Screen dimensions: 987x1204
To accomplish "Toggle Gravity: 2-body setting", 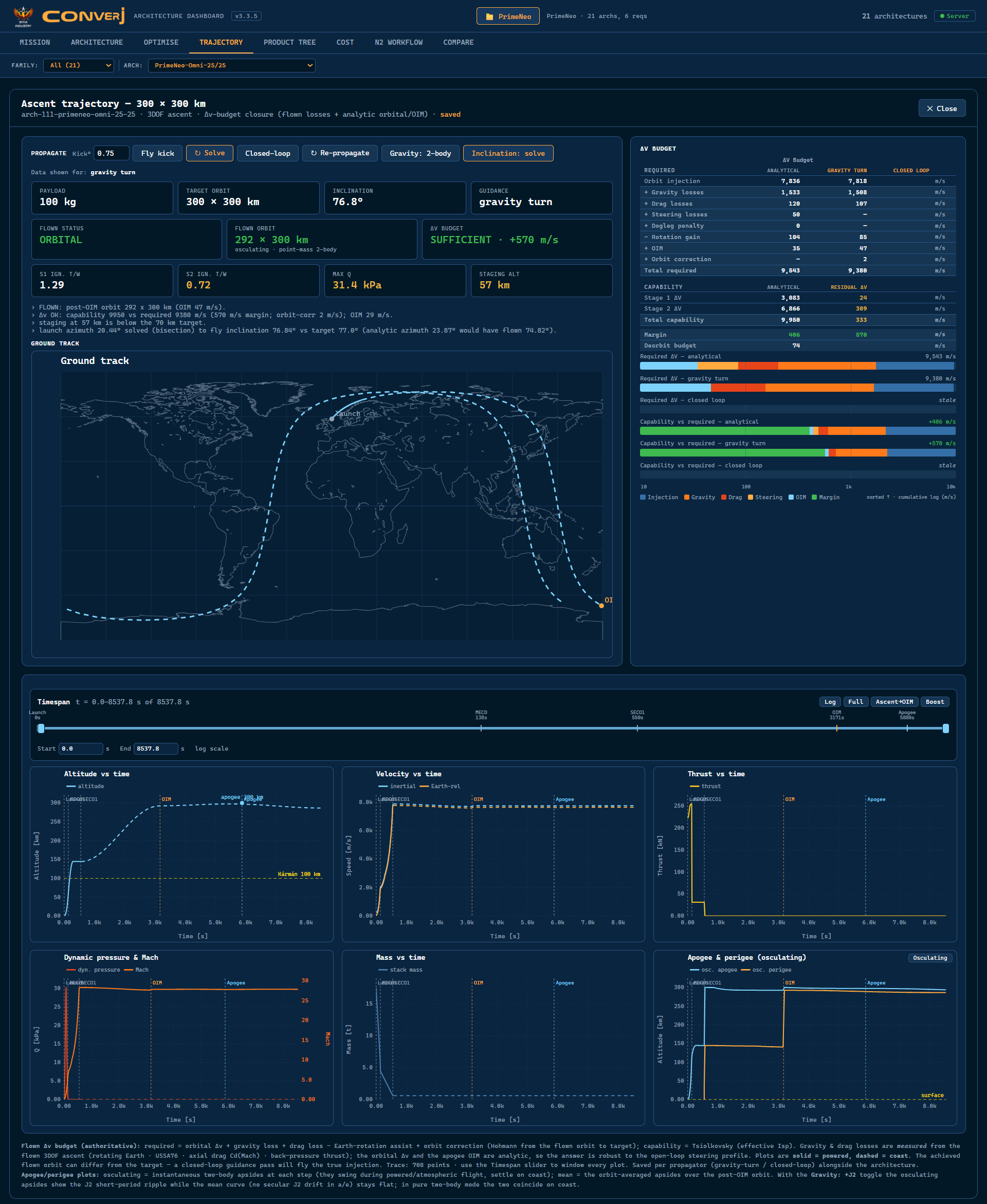I will [x=420, y=153].
